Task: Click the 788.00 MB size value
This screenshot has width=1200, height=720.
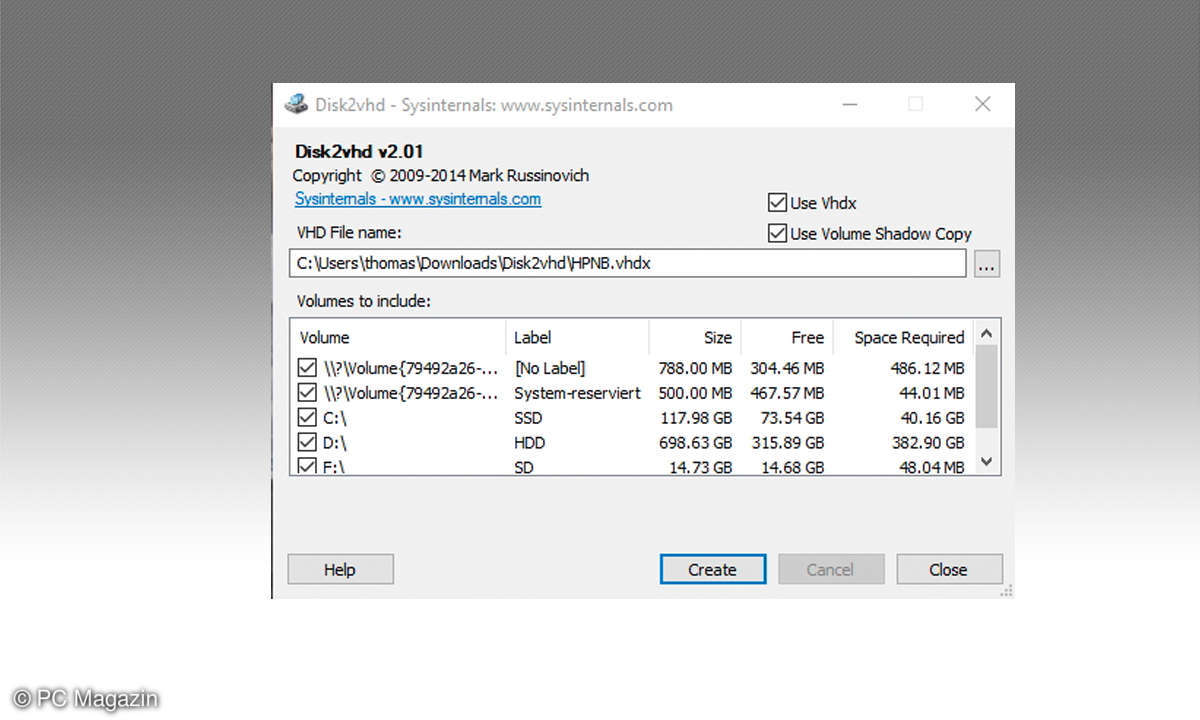Action: point(696,368)
